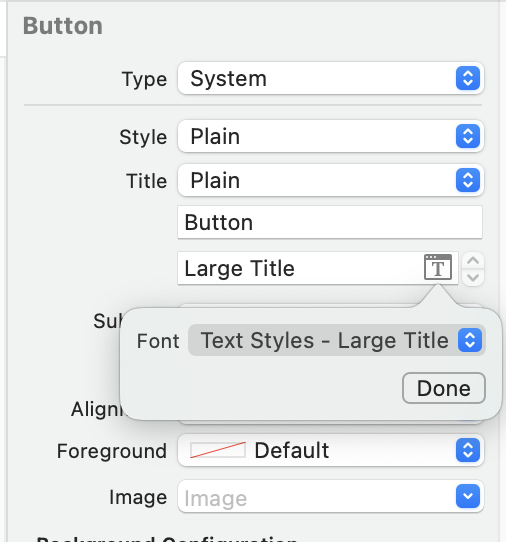Click the blue arrows on Foreground popup

[468, 450]
